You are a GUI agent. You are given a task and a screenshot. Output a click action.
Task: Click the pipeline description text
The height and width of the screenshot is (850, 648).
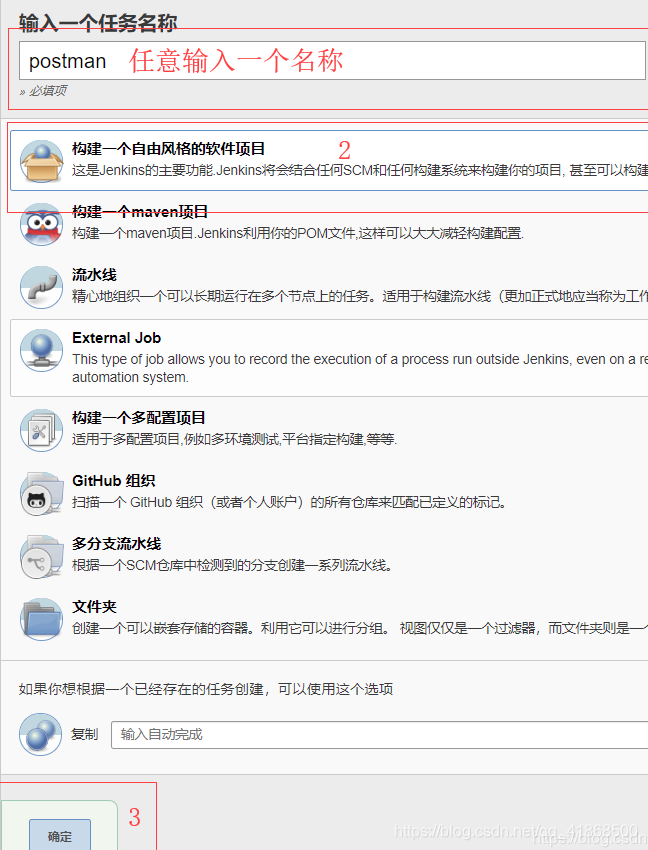[x=360, y=297]
